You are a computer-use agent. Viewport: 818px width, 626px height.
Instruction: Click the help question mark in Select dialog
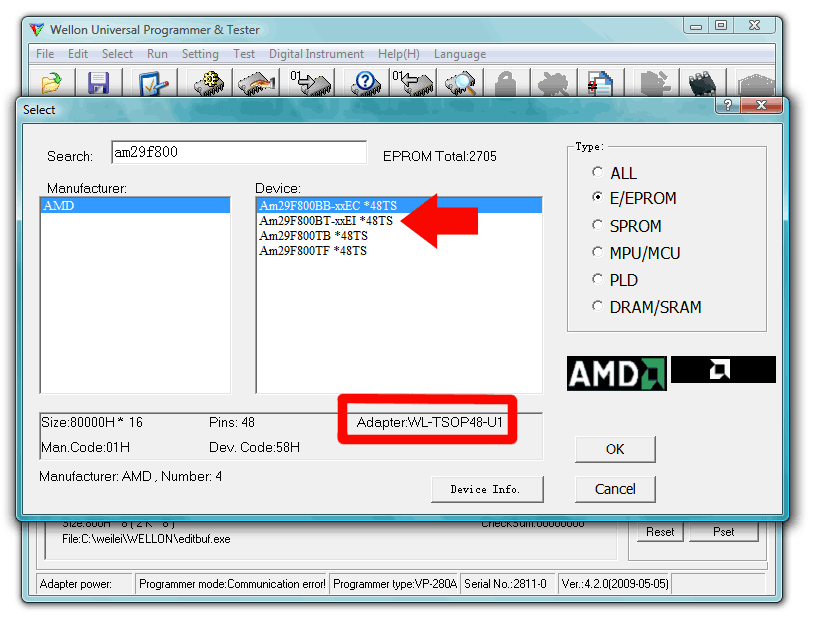coord(728,105)
